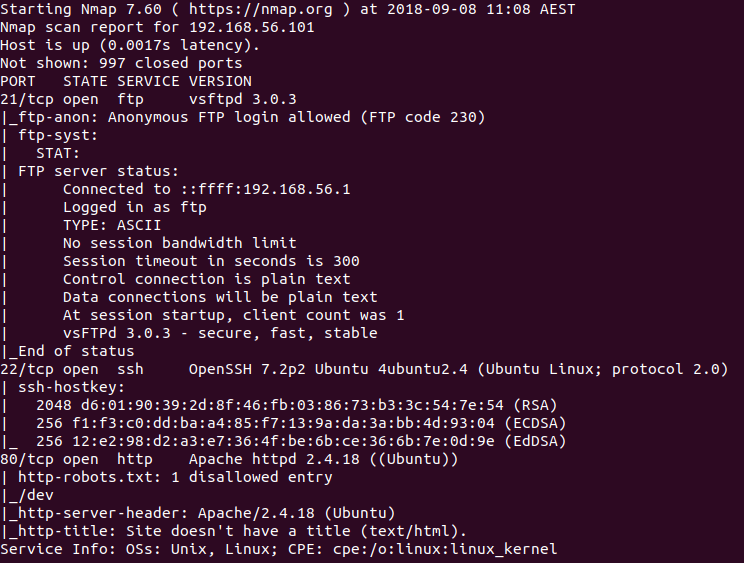Click 'Session timeout in seconds is 300'
The image size is (744, 563).
tap(211, 261)
